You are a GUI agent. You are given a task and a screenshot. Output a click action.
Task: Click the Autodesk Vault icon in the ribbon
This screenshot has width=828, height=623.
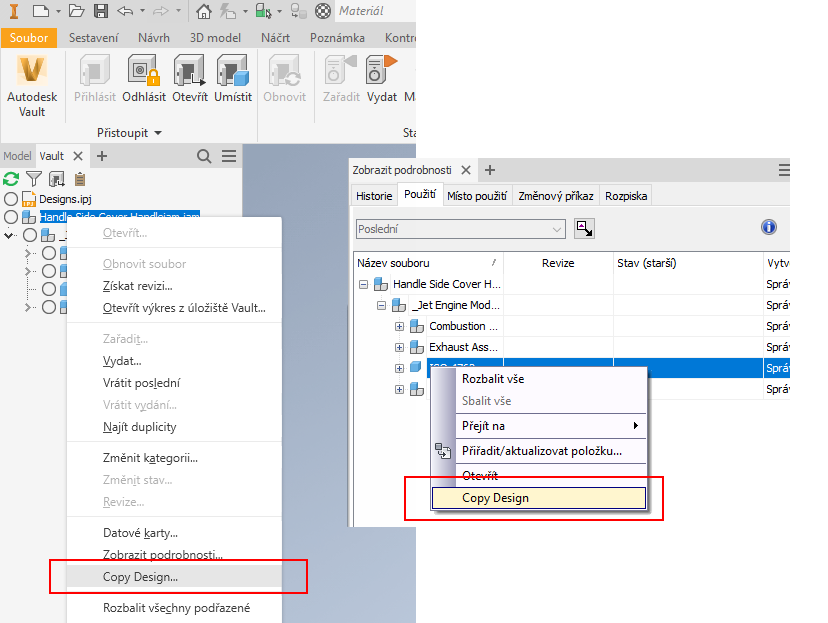coord(32,86)
